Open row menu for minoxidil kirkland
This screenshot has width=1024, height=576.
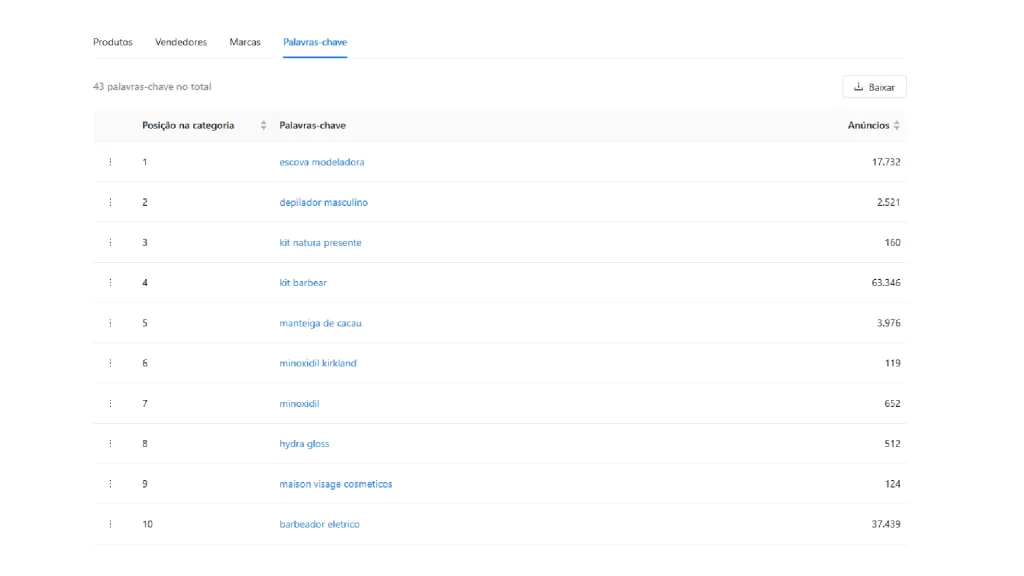[x=110, y=363]
